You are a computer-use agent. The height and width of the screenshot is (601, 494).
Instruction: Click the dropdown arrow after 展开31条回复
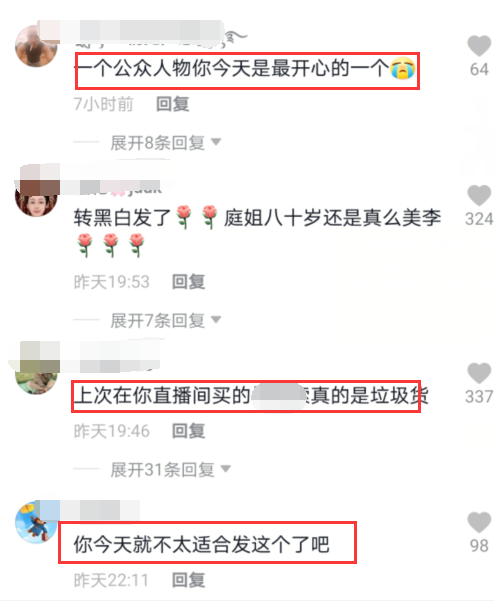coord(226,469)
